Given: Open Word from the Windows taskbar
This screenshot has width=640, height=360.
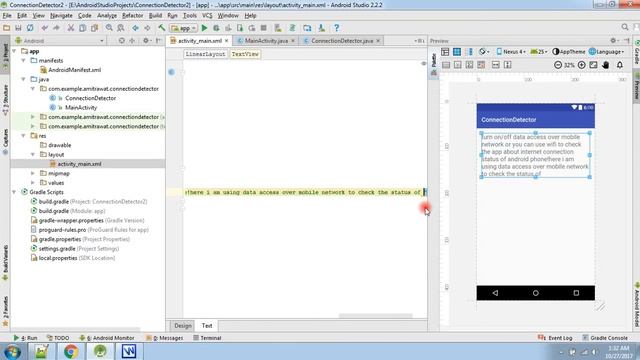Looking at the screenshot, I should click(x=129, y=351).
